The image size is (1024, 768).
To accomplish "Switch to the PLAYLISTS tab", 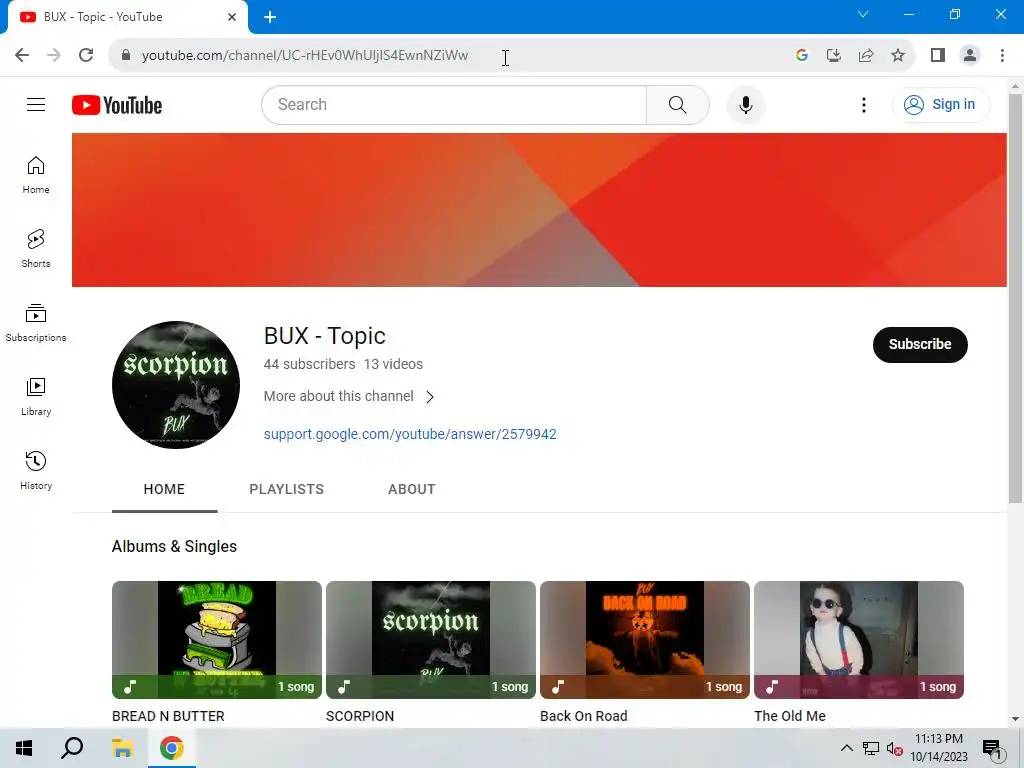I will click(x=286, y=489).
